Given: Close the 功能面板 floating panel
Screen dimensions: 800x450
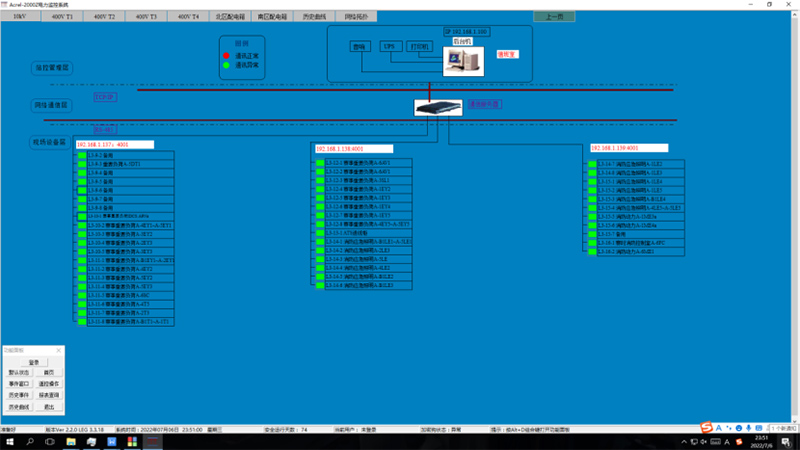Looking at the screenshot, I should tap(59, 350).
